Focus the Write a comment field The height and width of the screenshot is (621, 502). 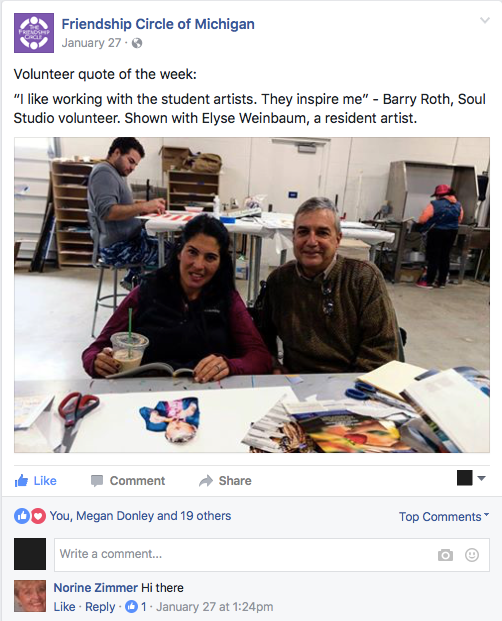[x=272, y=554]
